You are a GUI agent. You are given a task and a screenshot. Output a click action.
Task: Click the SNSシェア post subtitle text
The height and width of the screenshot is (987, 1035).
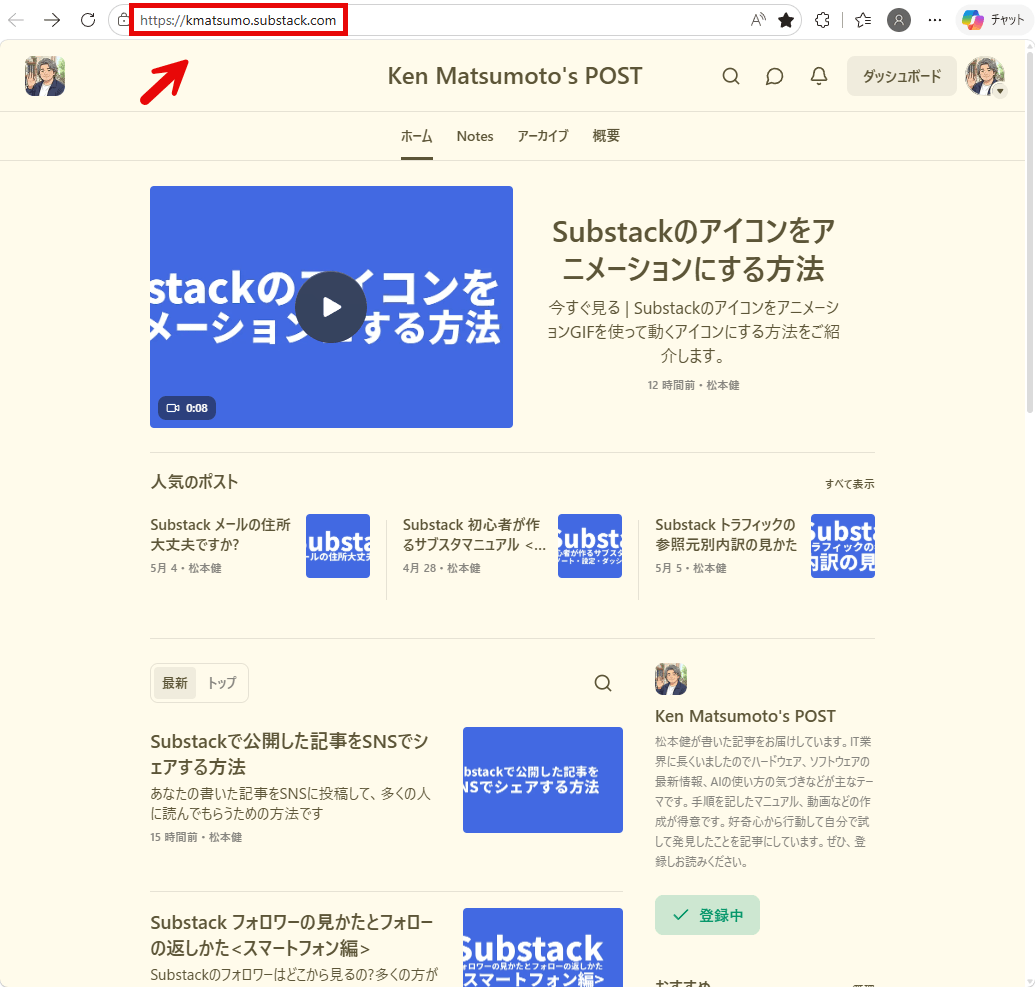(x=290, y=803)
